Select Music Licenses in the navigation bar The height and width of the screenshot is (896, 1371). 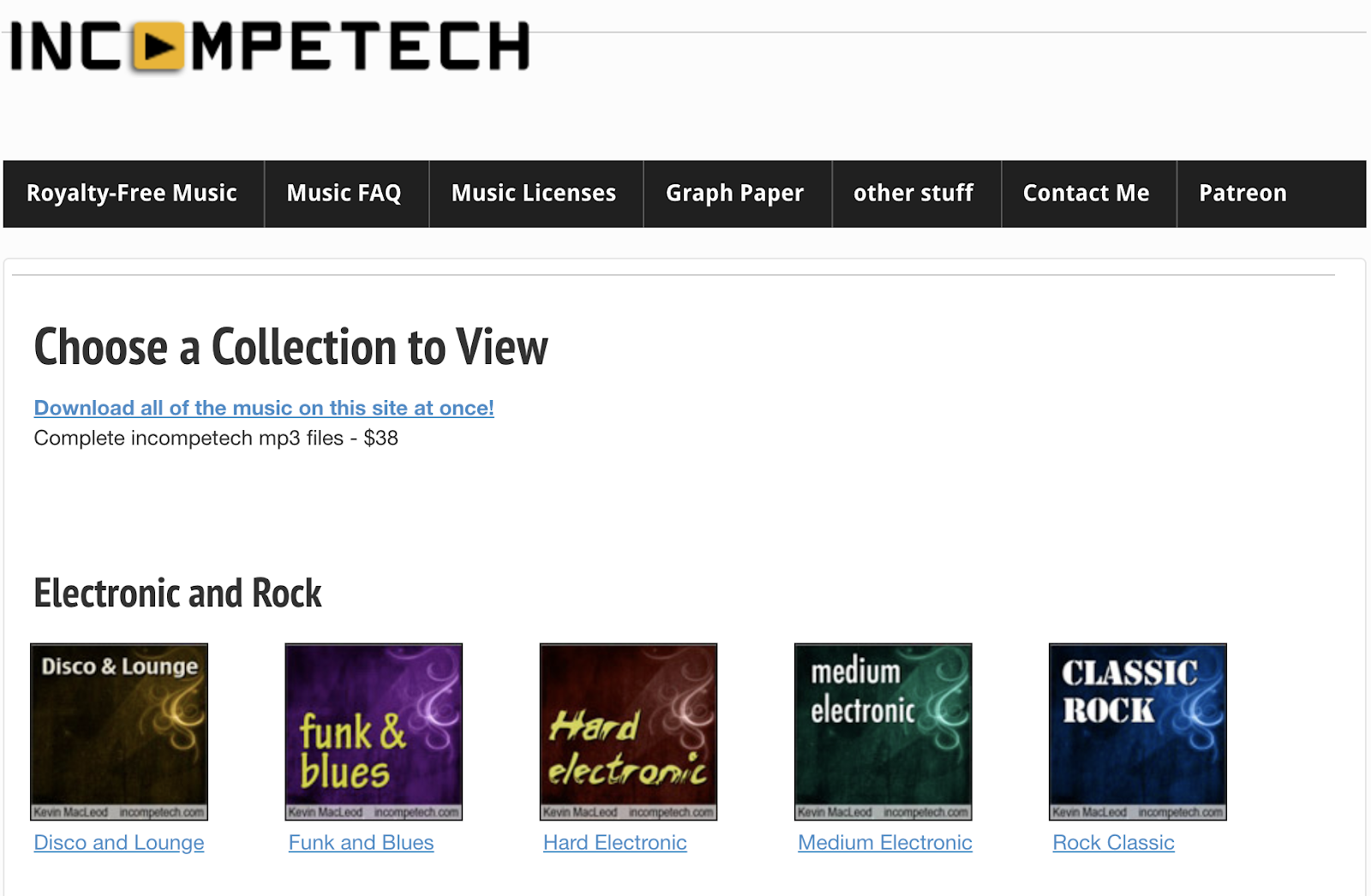click(534, 194)
